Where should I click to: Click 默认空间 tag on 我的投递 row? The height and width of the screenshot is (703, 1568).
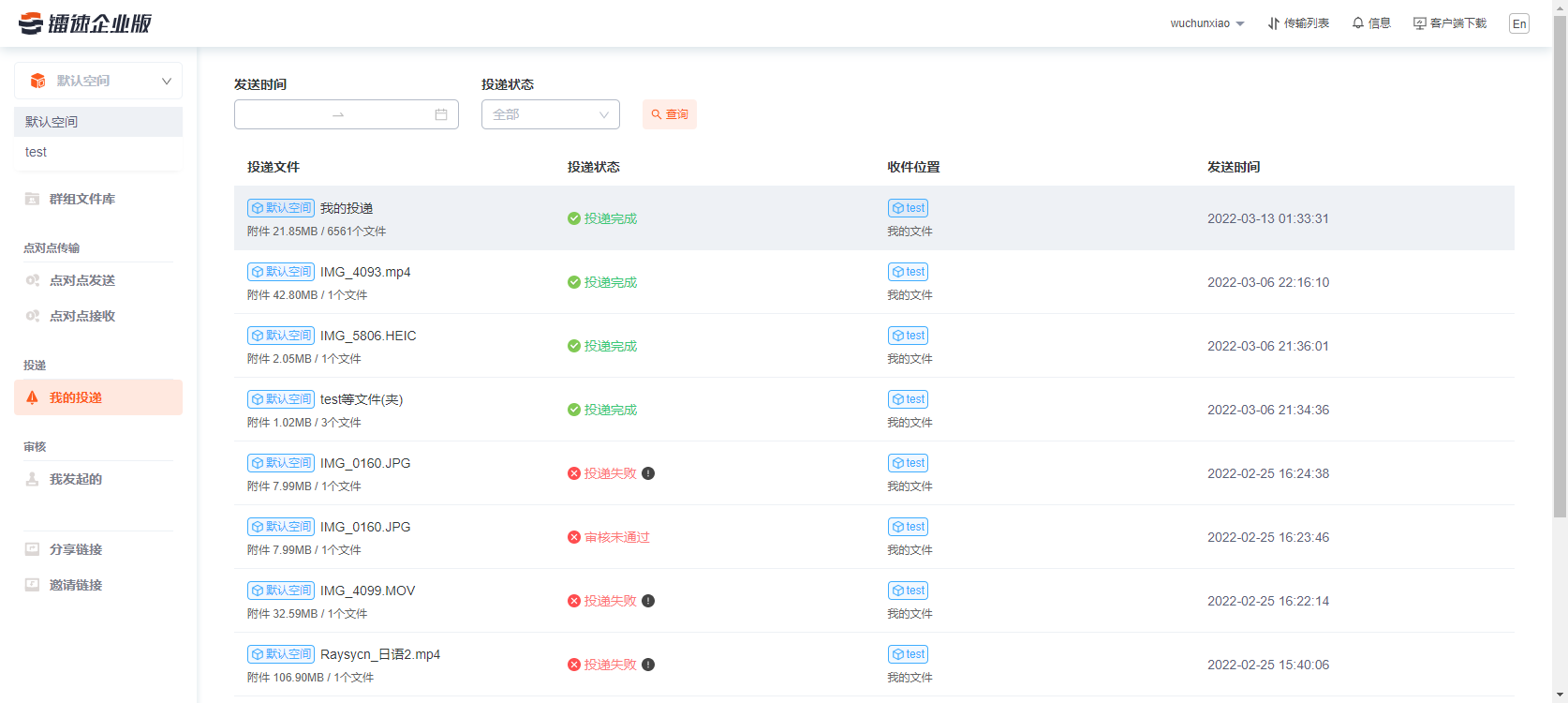coord(281,208)
